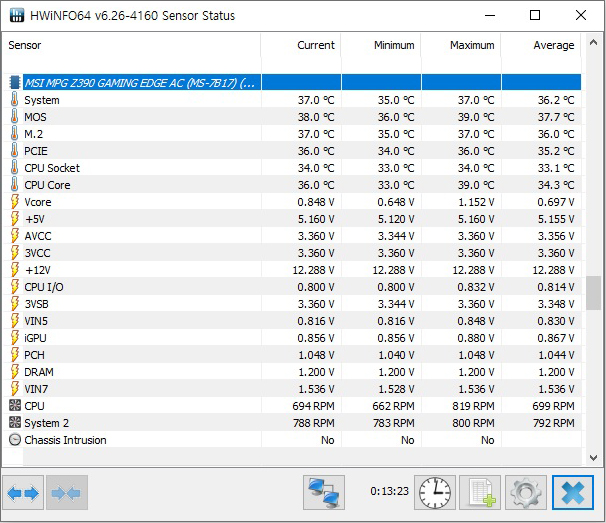Click the thermometer icon beside CPU Core
The width and height of the screenshot is (606, 523).
14,185
